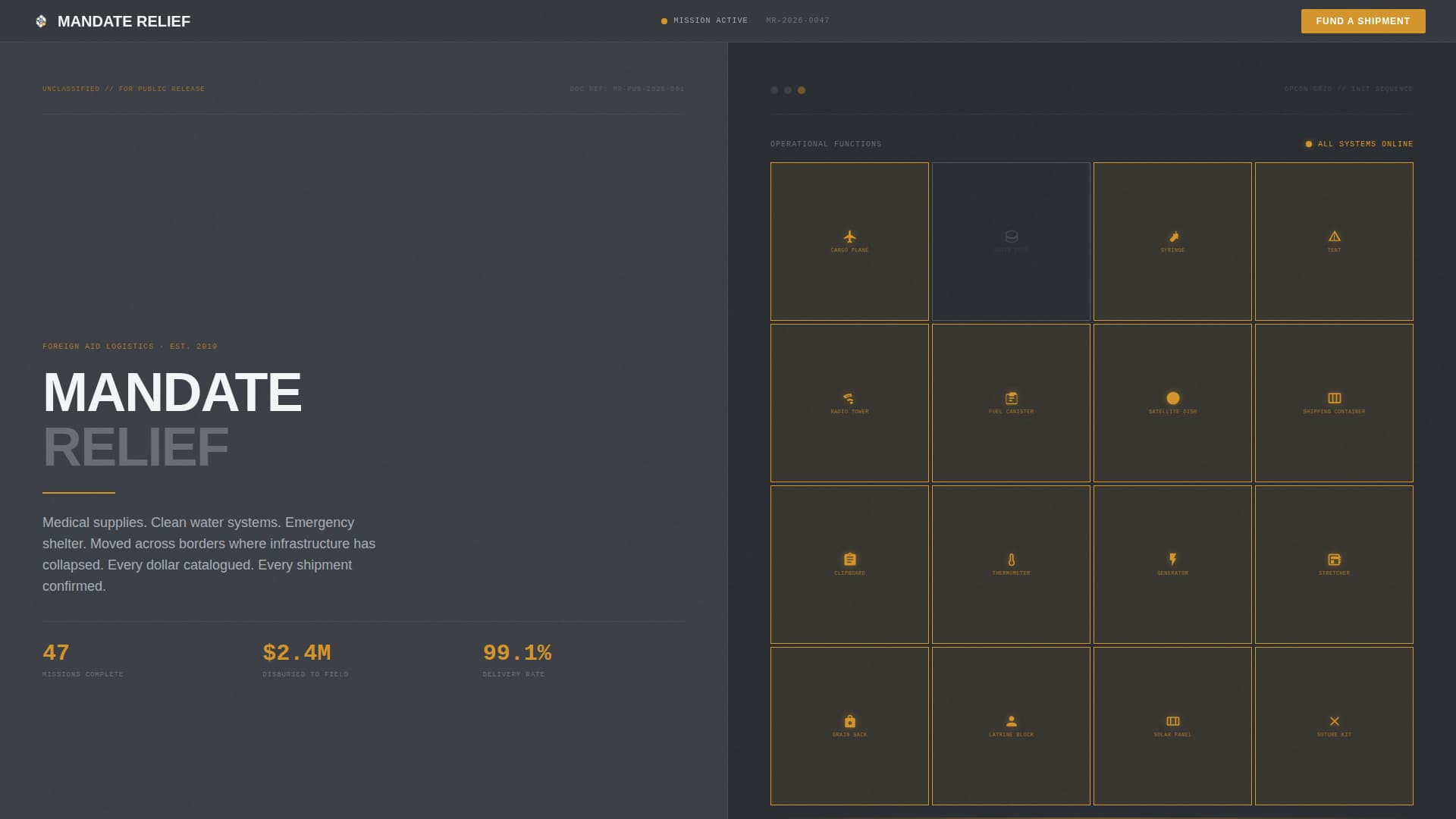1456x819 pixels.
Task: Click the Stretcher icon
Action: point(1334,560)
